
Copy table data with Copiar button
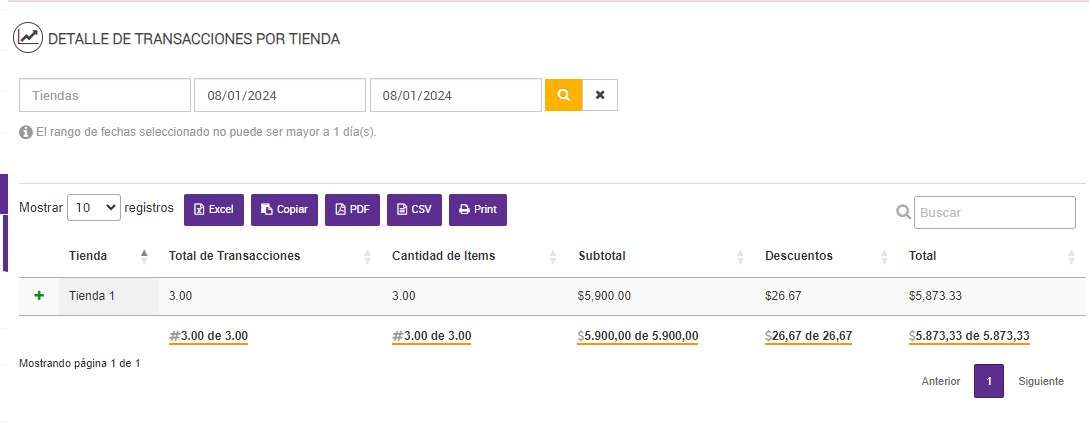click(x=284, y=210)
